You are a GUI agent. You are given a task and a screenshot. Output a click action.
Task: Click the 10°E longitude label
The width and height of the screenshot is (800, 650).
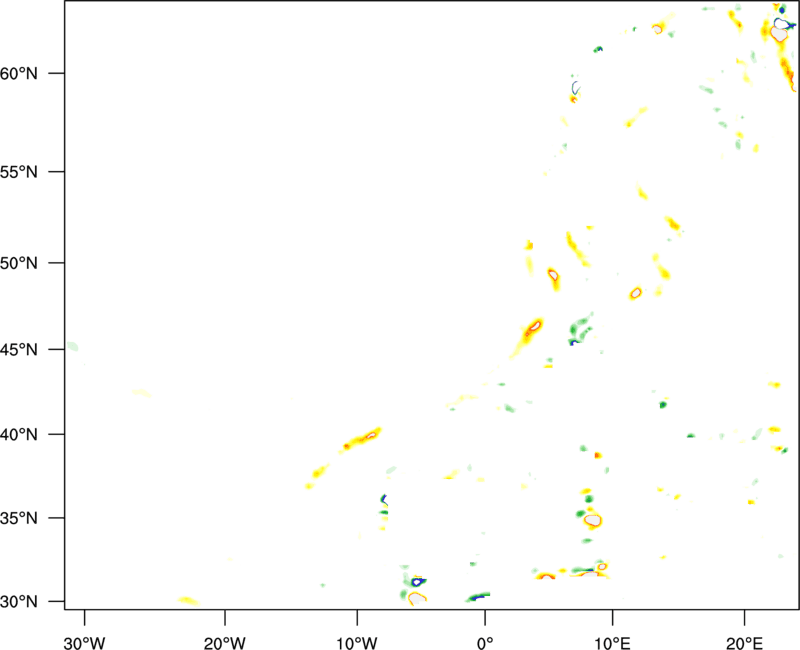[612, 643]
